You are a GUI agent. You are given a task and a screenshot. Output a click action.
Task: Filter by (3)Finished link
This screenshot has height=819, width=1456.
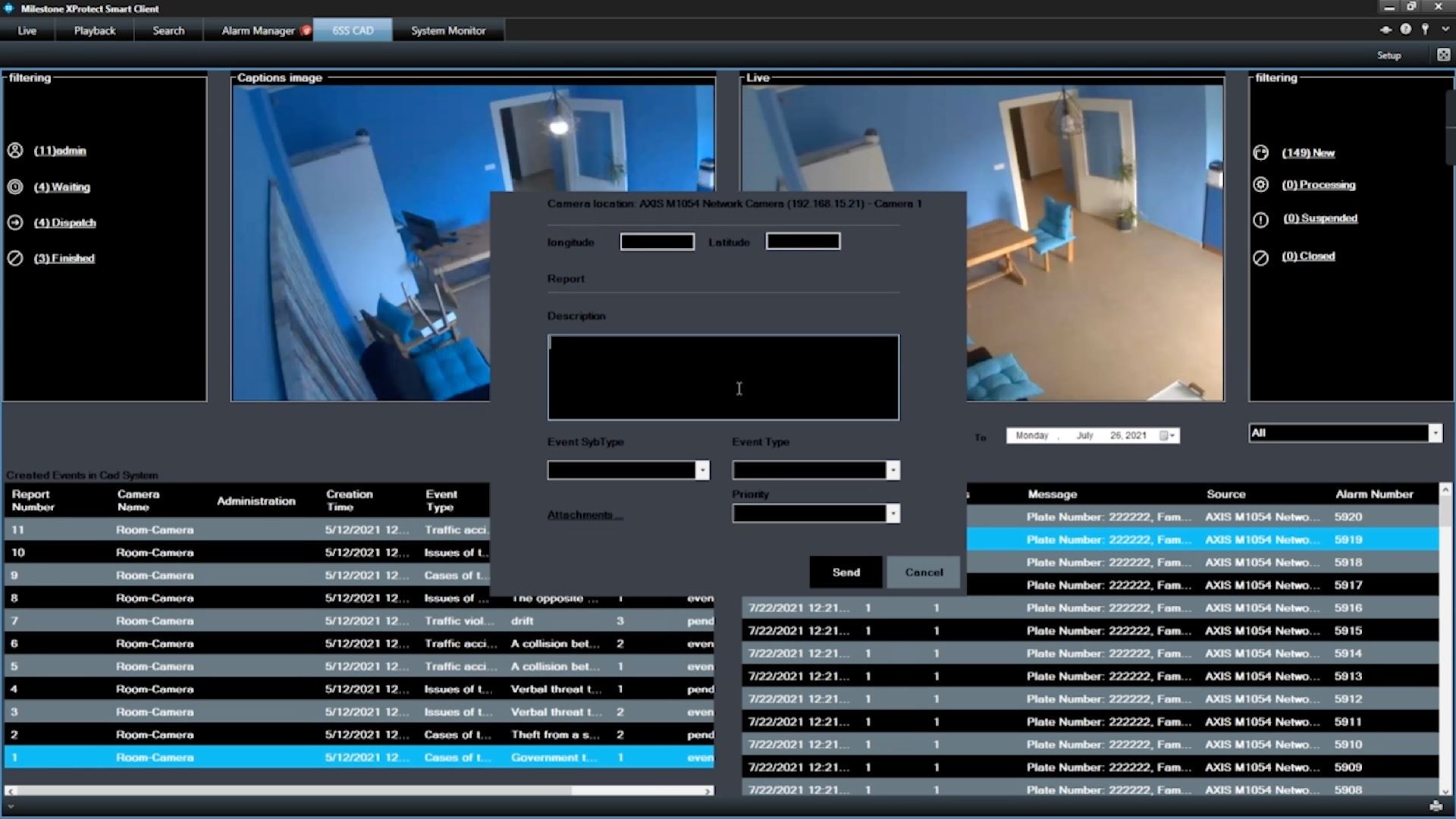pos(64,259)
